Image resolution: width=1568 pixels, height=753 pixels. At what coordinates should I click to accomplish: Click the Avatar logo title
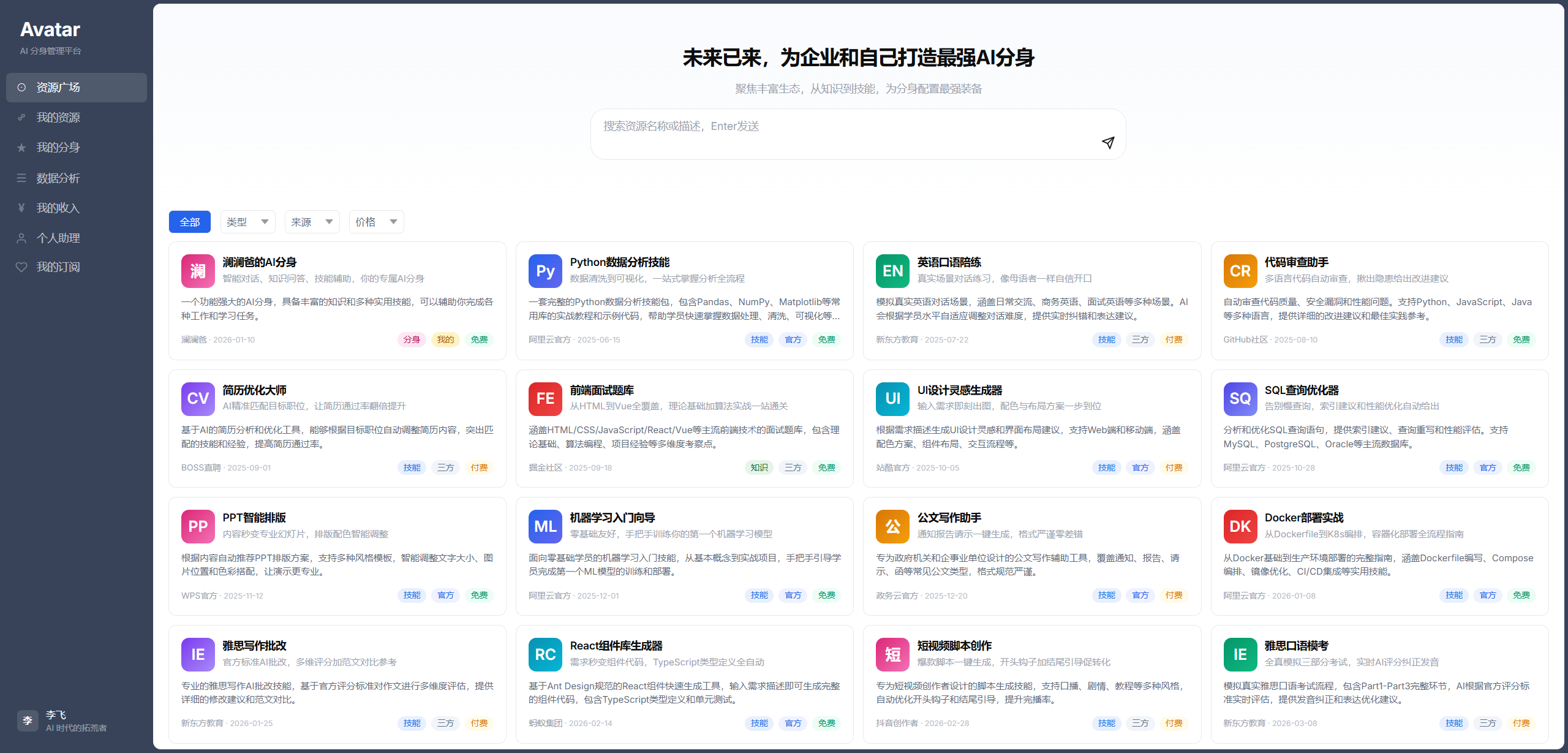[50, 29]
